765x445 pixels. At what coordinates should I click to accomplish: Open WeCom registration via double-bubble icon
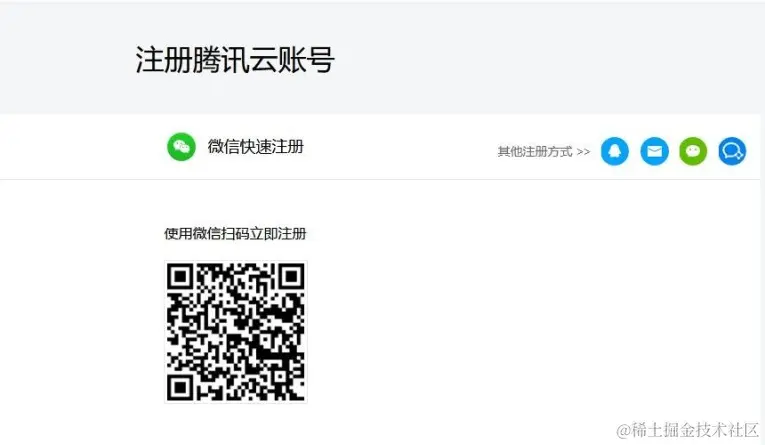coord(732,151)
